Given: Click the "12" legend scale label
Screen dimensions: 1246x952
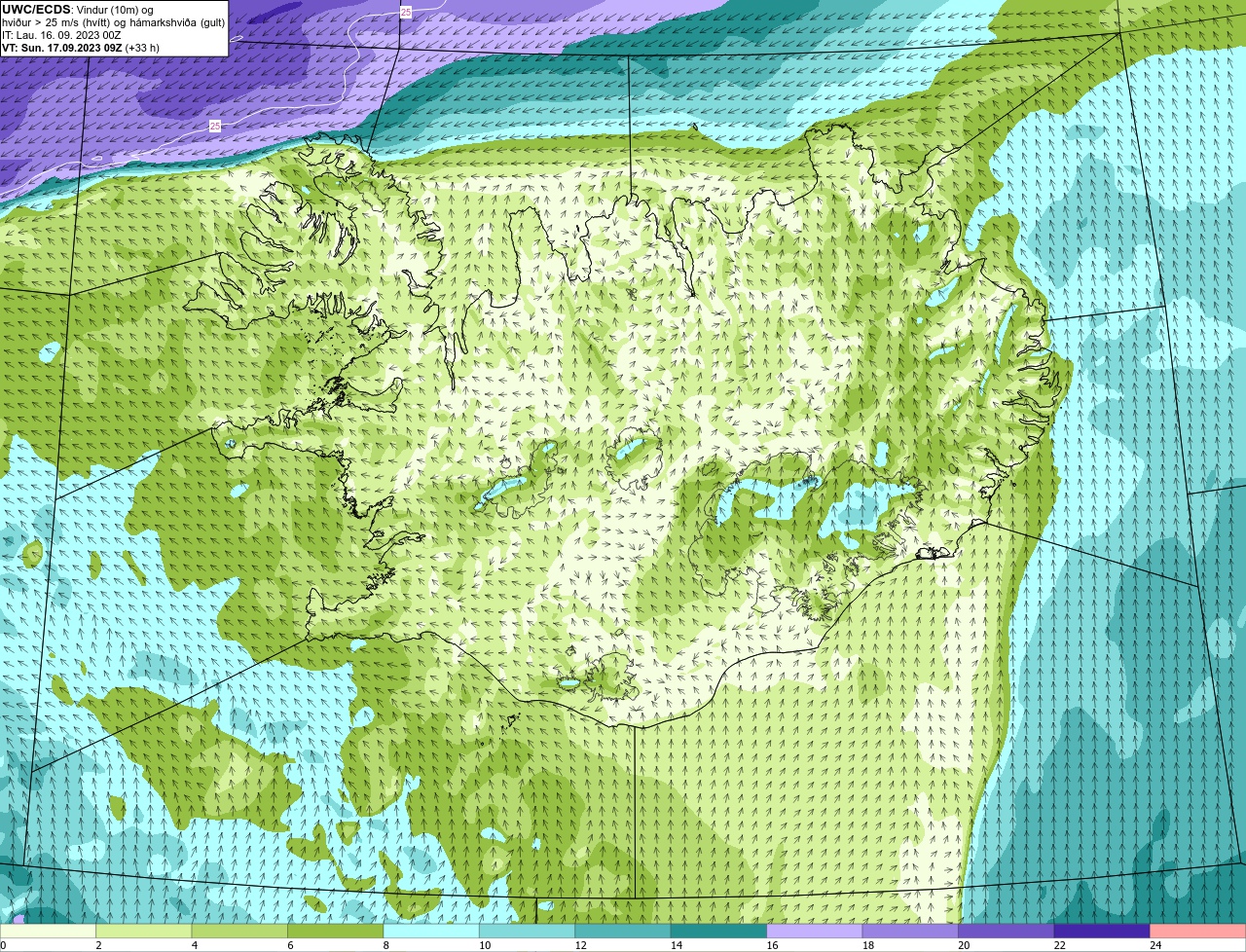Looking at the screenshot, I should (x=580, y=945).
